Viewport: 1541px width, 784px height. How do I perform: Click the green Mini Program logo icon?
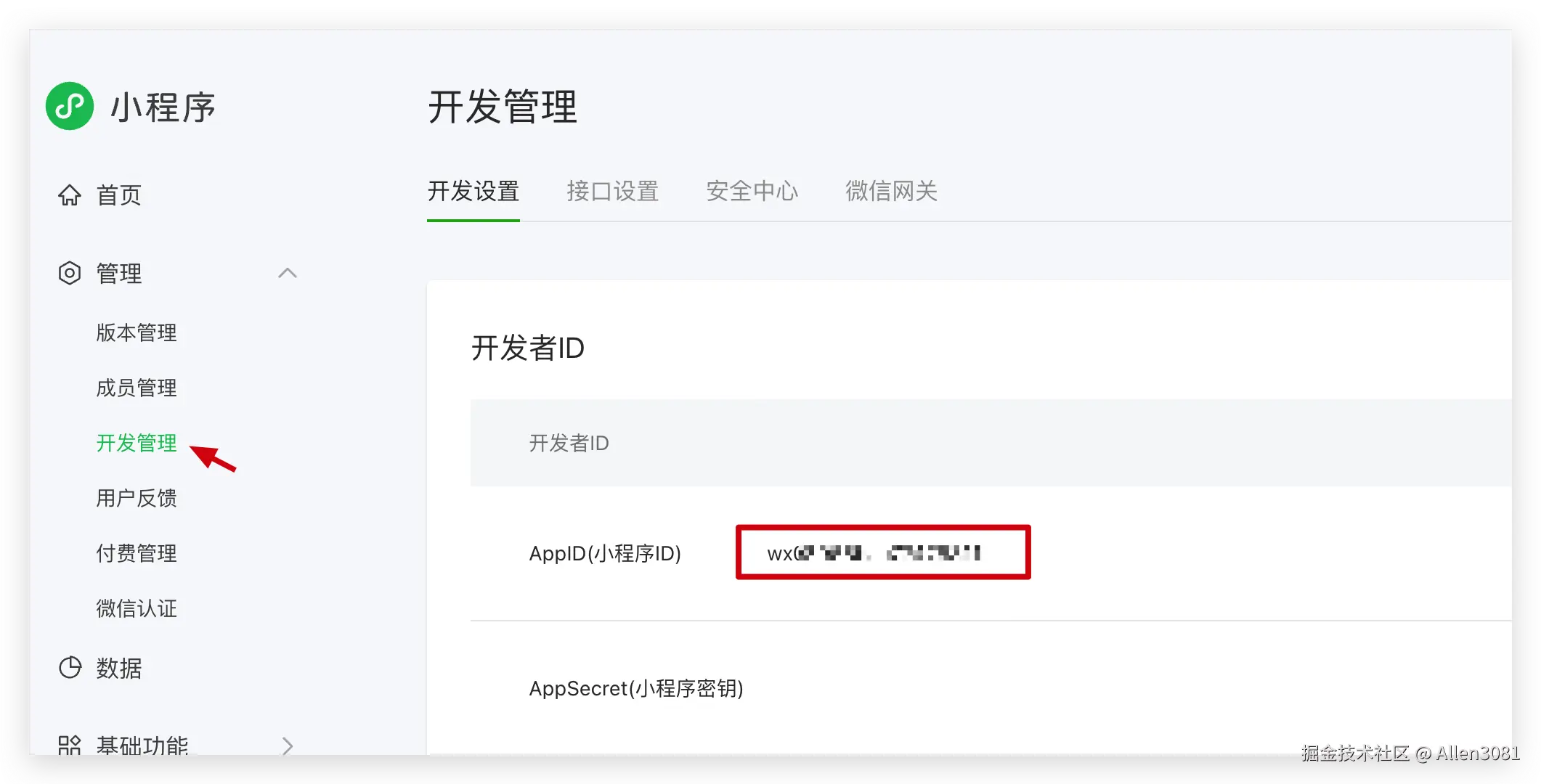(x=70, y=106)
